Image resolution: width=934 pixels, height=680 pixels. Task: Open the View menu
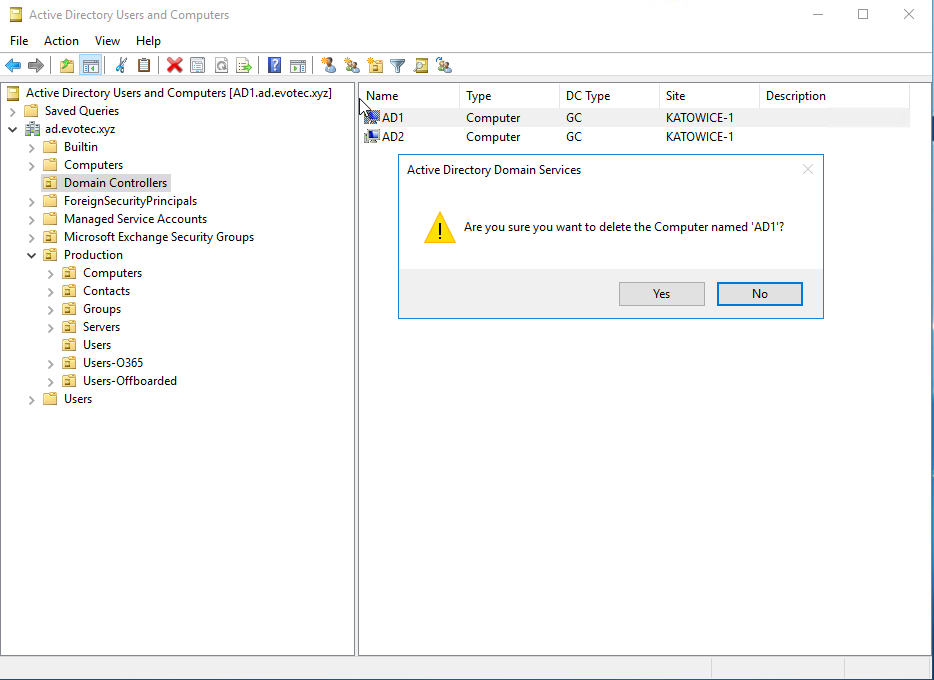pyautogui.click(x=107, y=41)
